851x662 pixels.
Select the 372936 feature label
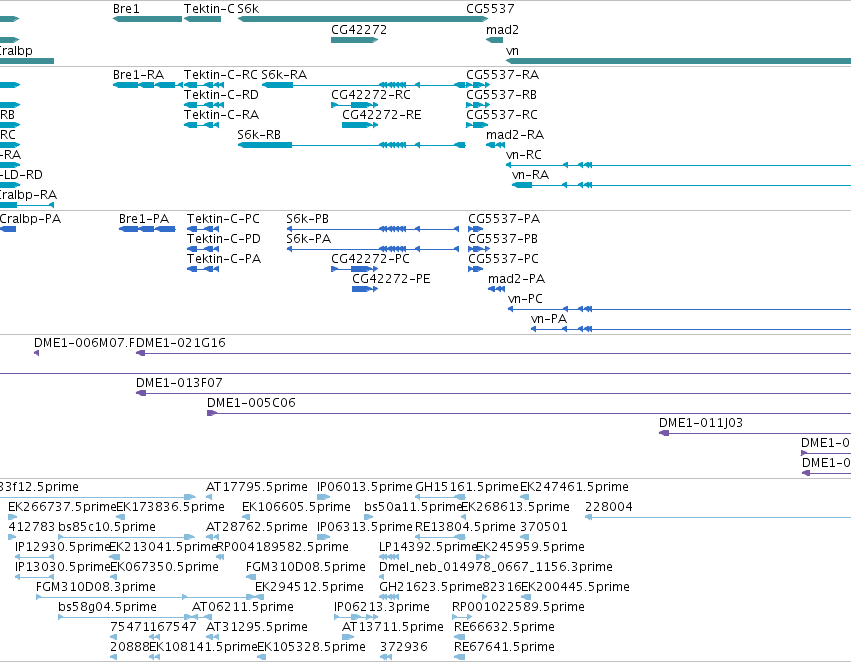click(x=404, y=648)
